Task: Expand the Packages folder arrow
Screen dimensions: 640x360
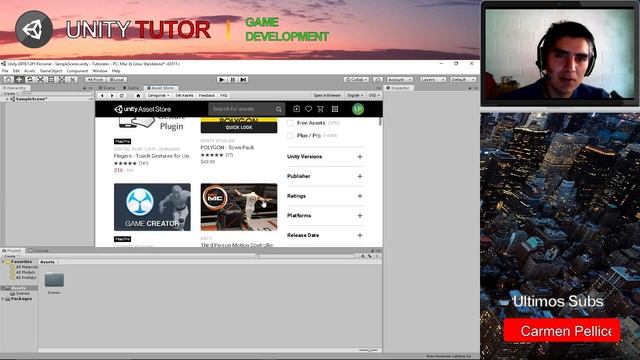Action: coord(3,299)
